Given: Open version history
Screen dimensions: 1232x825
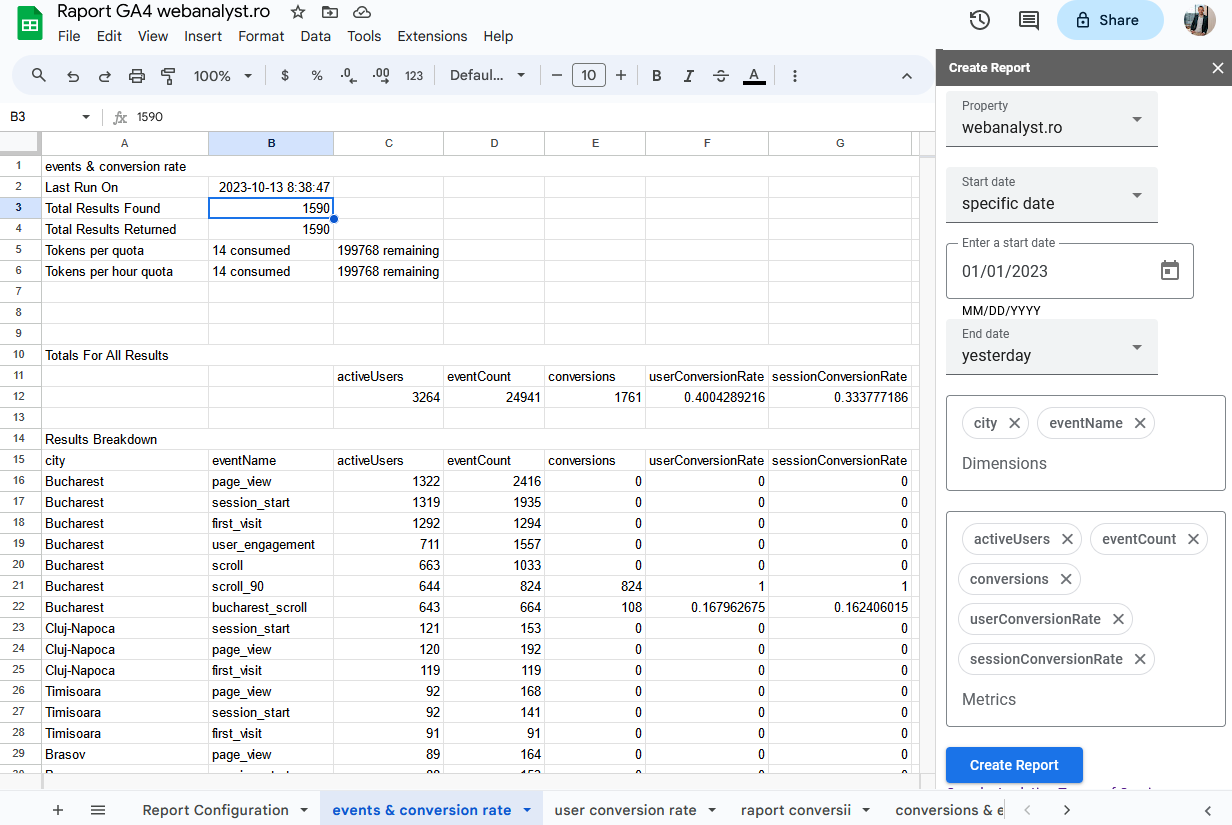Looking at the screenshot, I should click(979, 19).
